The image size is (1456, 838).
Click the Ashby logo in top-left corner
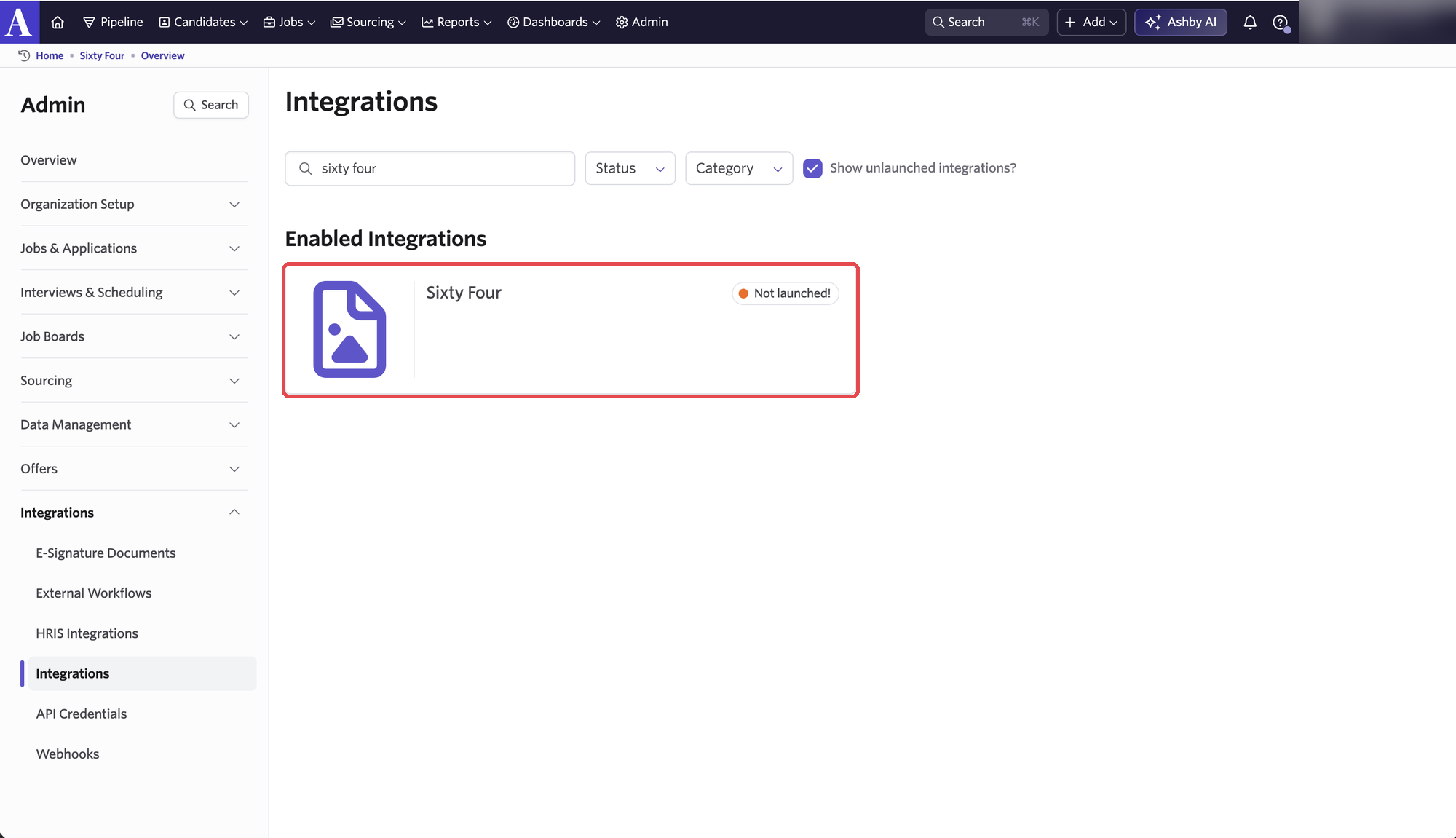[20, 21]
